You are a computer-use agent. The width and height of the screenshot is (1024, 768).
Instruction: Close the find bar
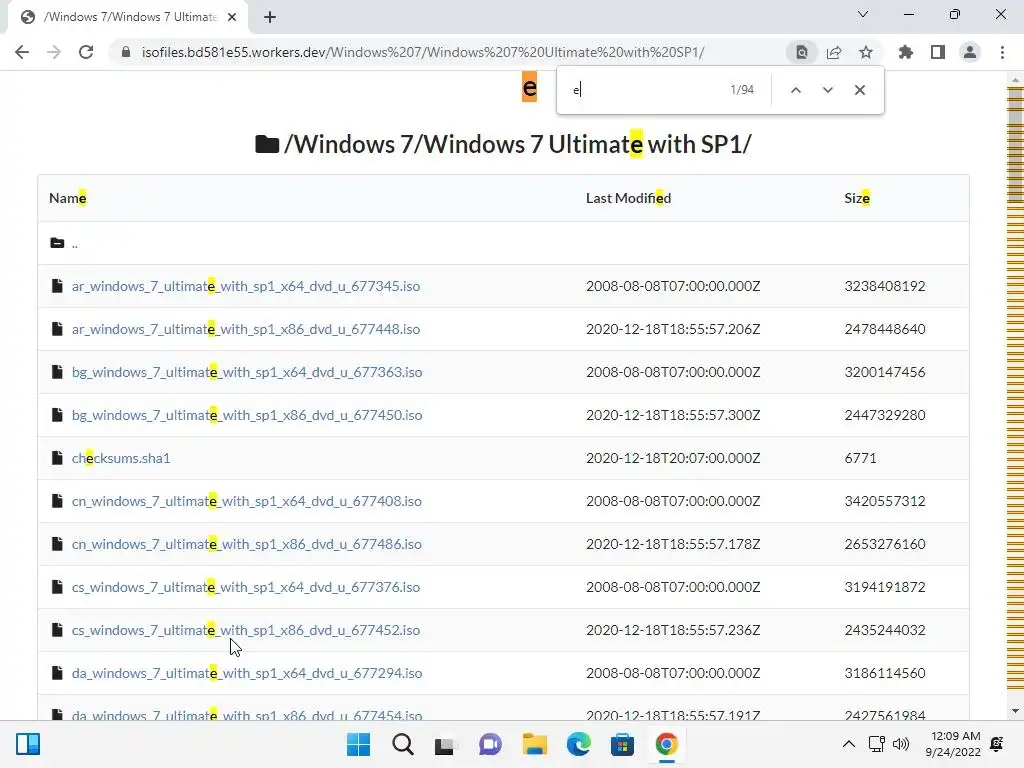click(x=859, y=90)
